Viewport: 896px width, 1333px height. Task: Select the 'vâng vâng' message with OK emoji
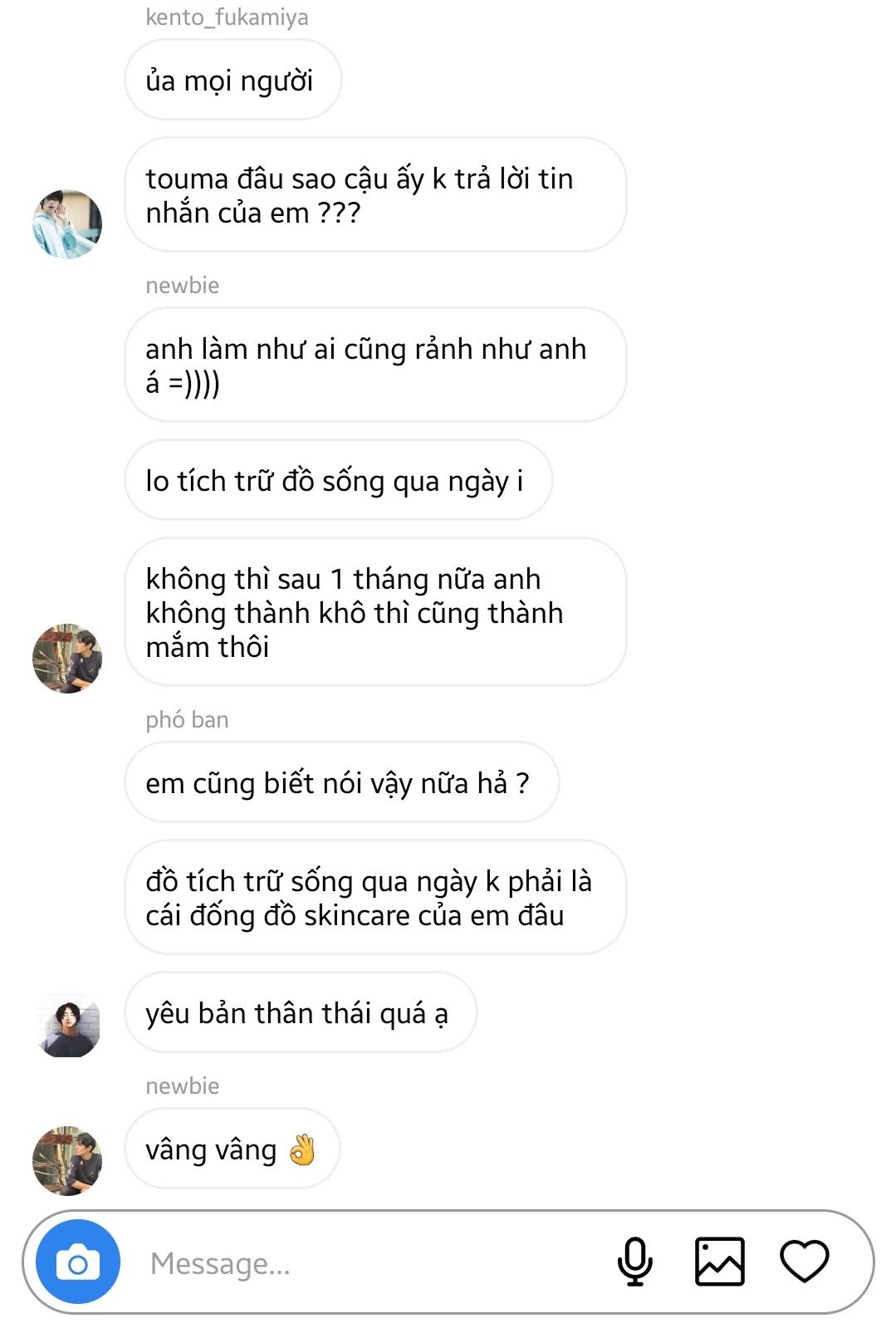coord(233,1149)
